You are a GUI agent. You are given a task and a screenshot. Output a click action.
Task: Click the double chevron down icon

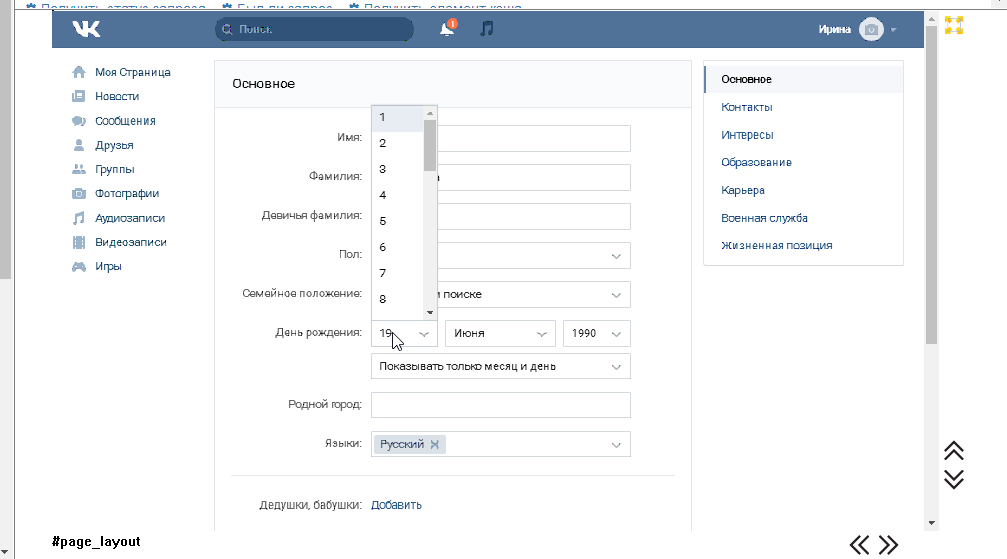(x=954, y=479)
